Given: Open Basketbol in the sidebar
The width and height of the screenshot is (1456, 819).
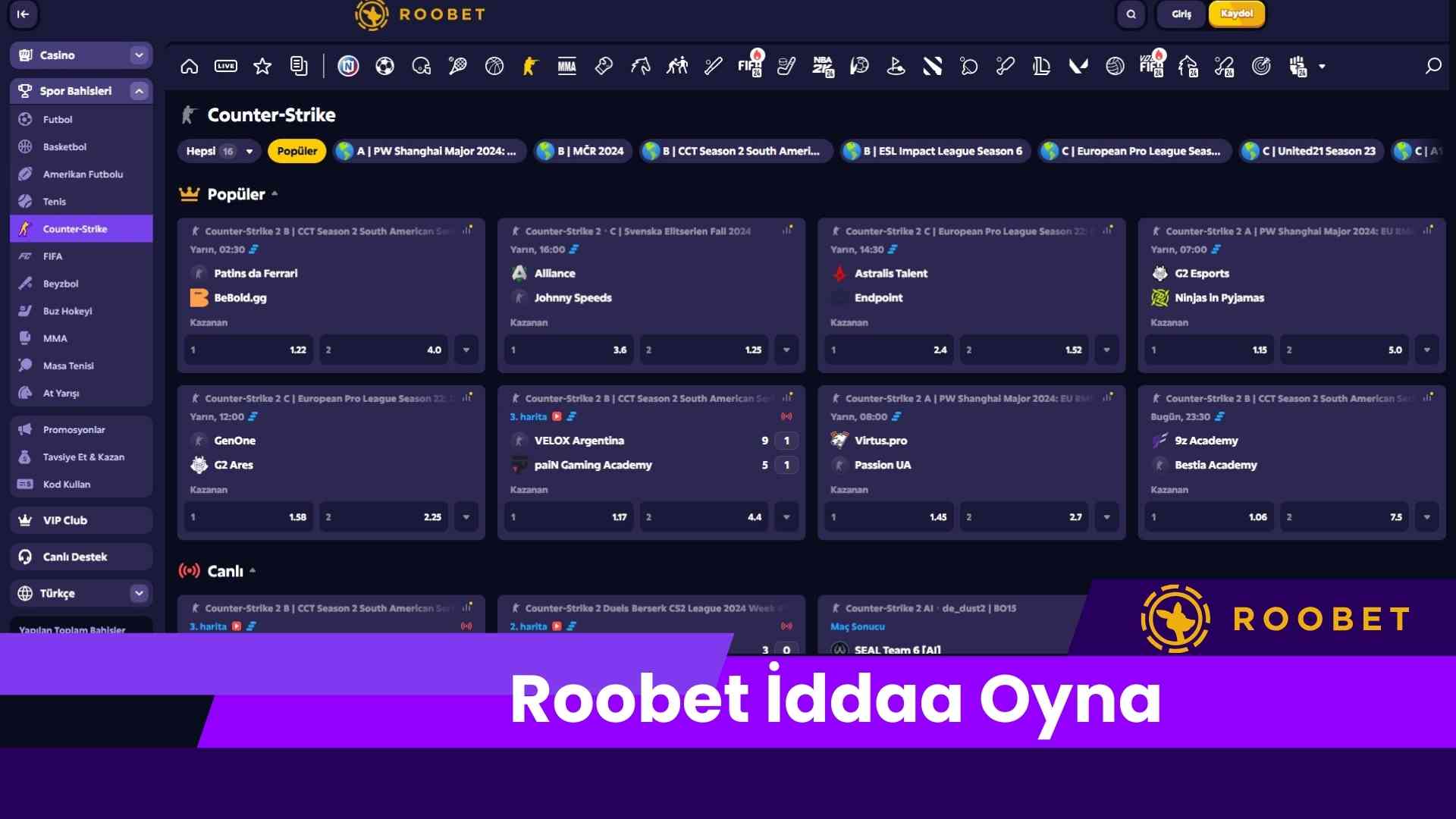Looking at the screenshot, I should [x=81, y=146].
